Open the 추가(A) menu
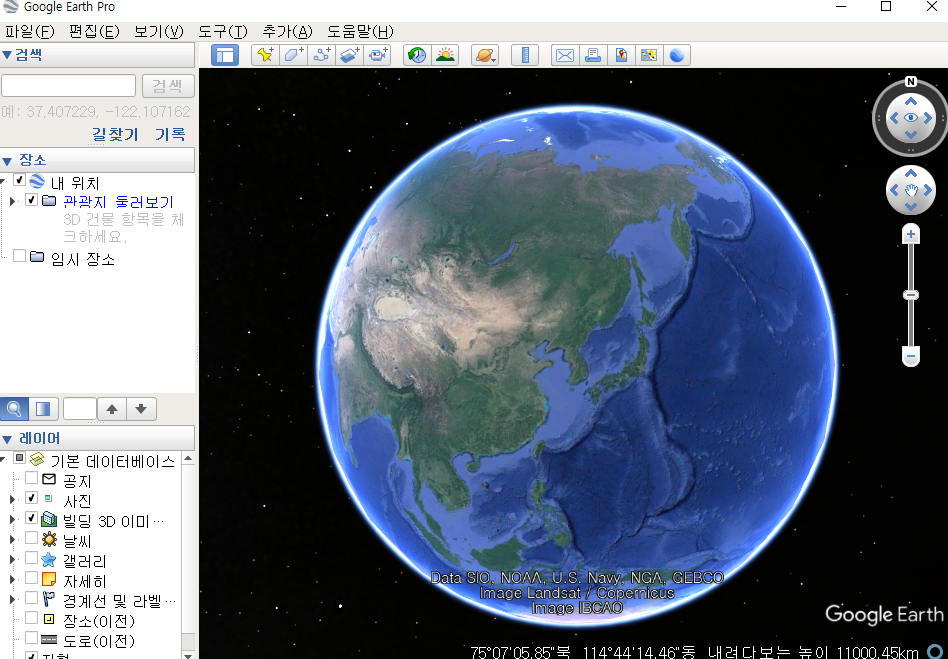Image resolution: width=948 pixels, height=659 pixels. [x=288, y=31]
